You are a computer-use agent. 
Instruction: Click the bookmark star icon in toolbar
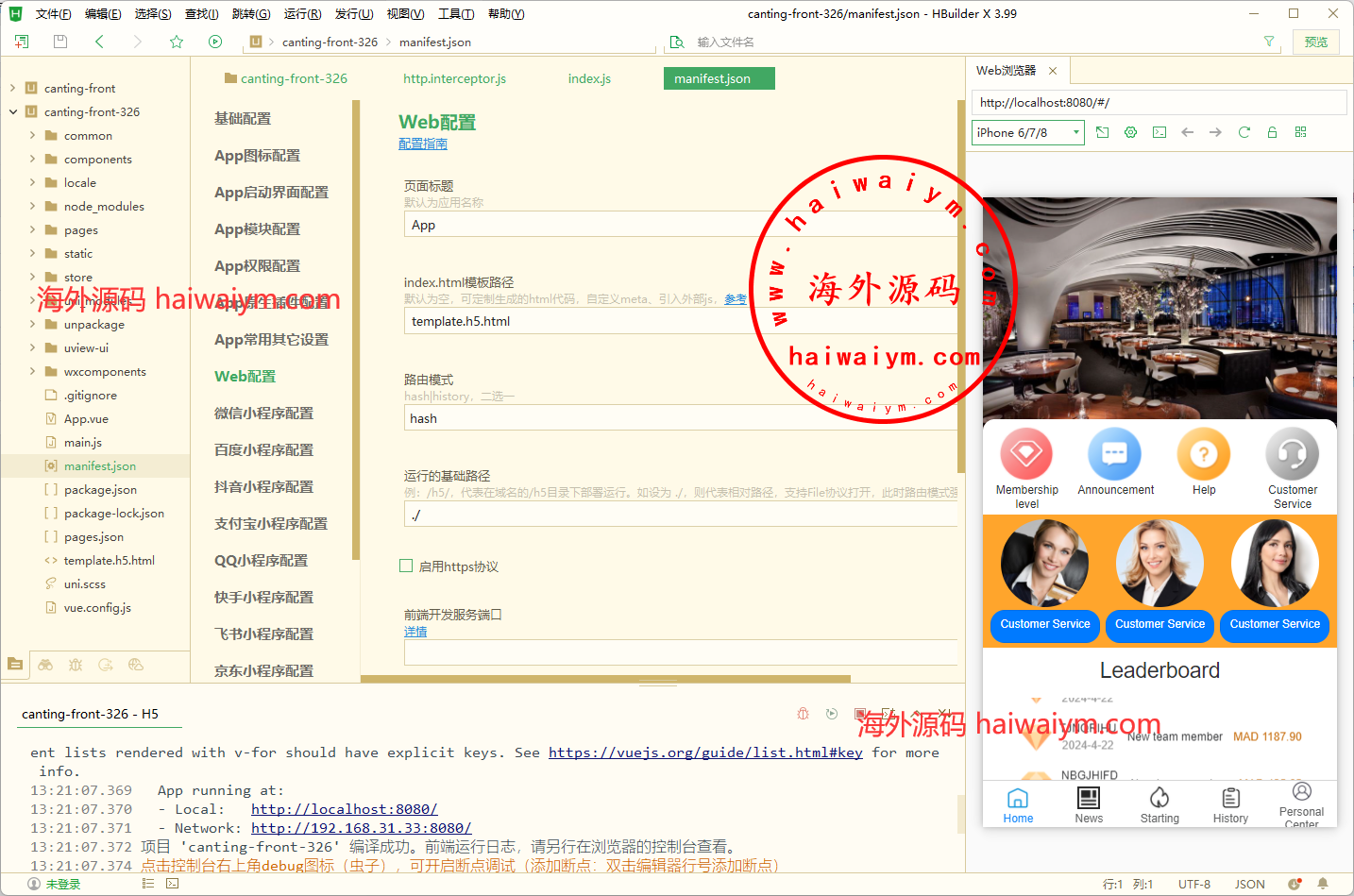click(177, 42)
